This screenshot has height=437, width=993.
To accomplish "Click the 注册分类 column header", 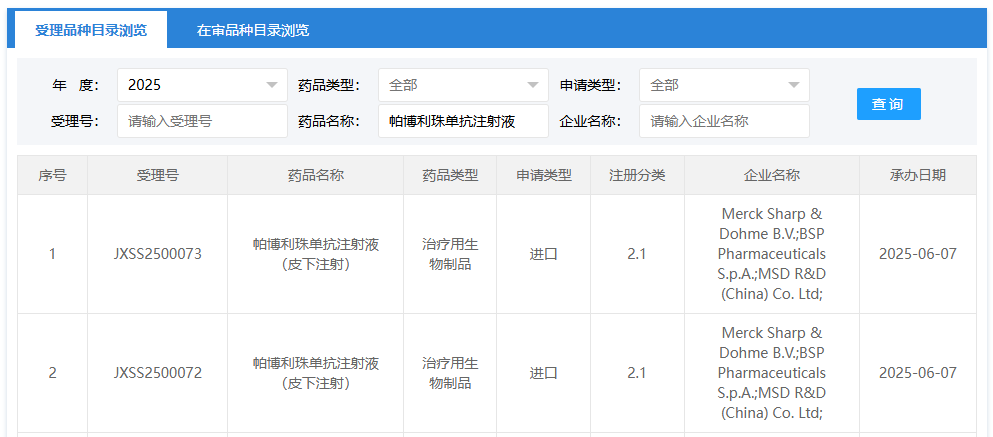I will 637,175.
